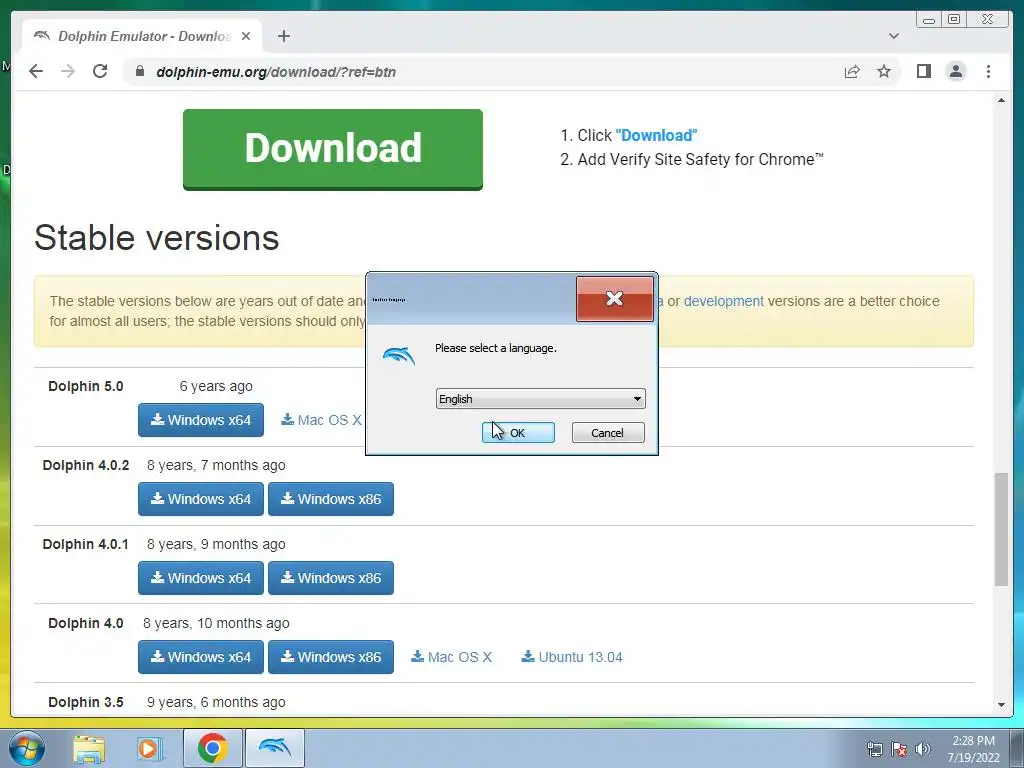Close the language dialog with red X
Screen dimensions: 1024x768
[x=615, y=298]
